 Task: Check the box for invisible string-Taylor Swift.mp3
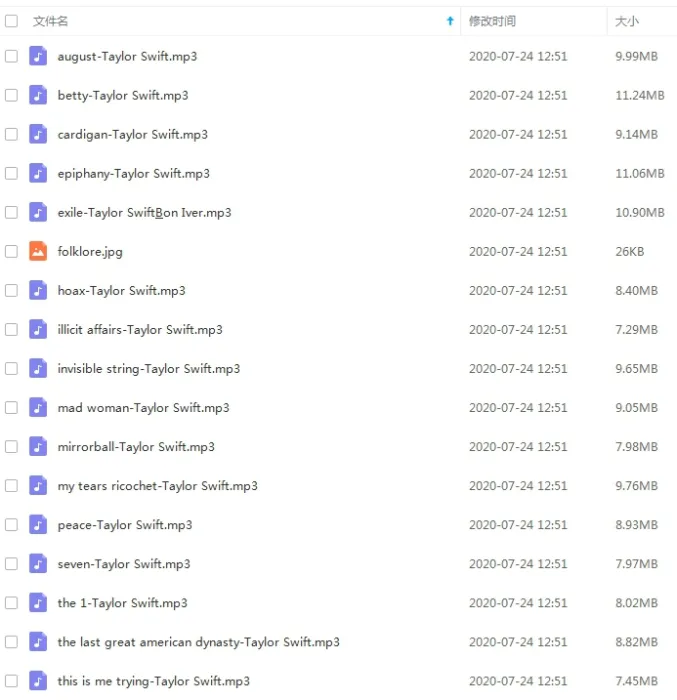(x=12, y=369)
